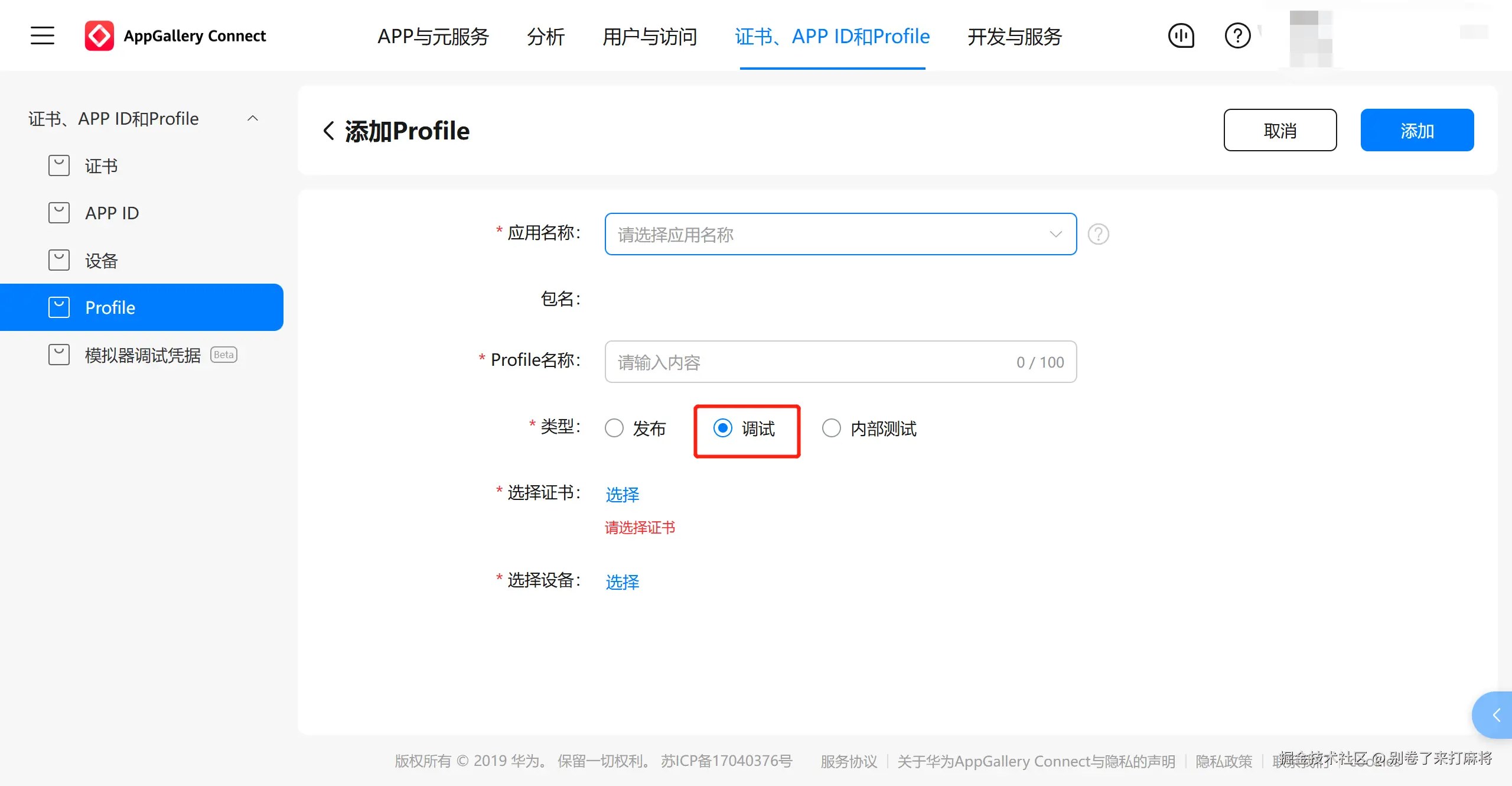Click 选择 link for 选择设备
This screenshot has width=1512, height=786.
(x=623, y=582)
